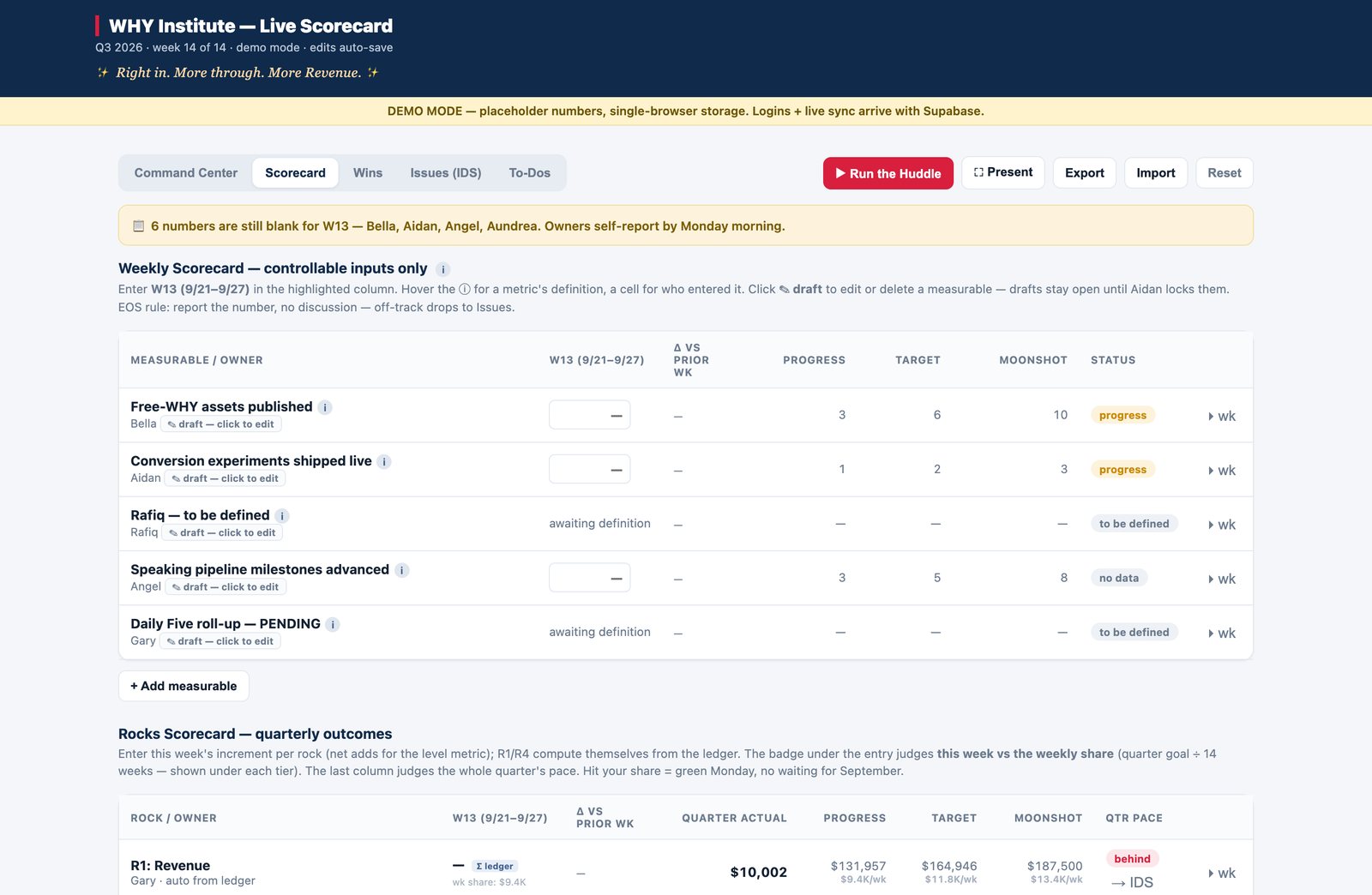This screenshot has width=1372, height=895.
Task: Show info for Speaking pipeline milestones advanced
Action: click(402, 570)
